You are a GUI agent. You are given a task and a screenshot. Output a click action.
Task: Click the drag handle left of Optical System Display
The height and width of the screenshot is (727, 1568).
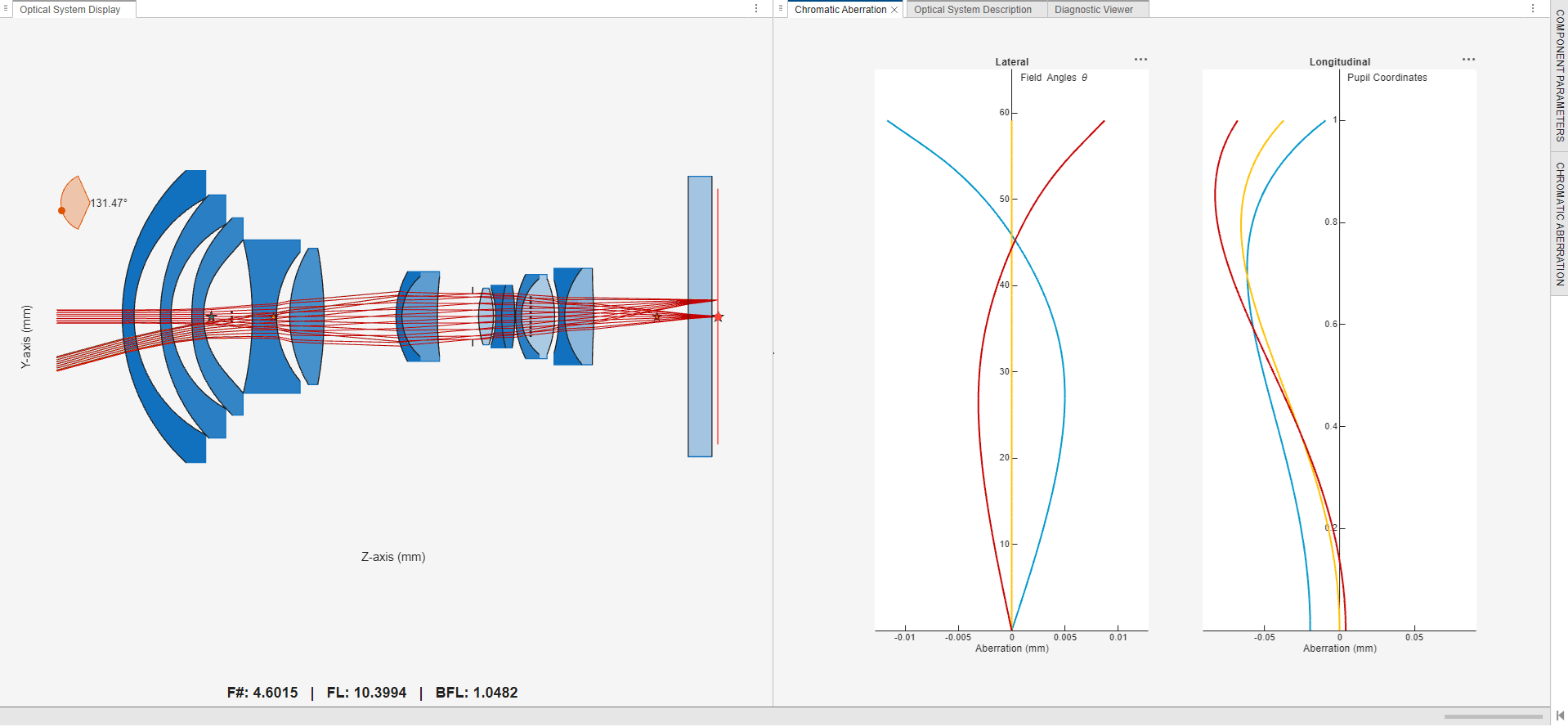[6, 8]
